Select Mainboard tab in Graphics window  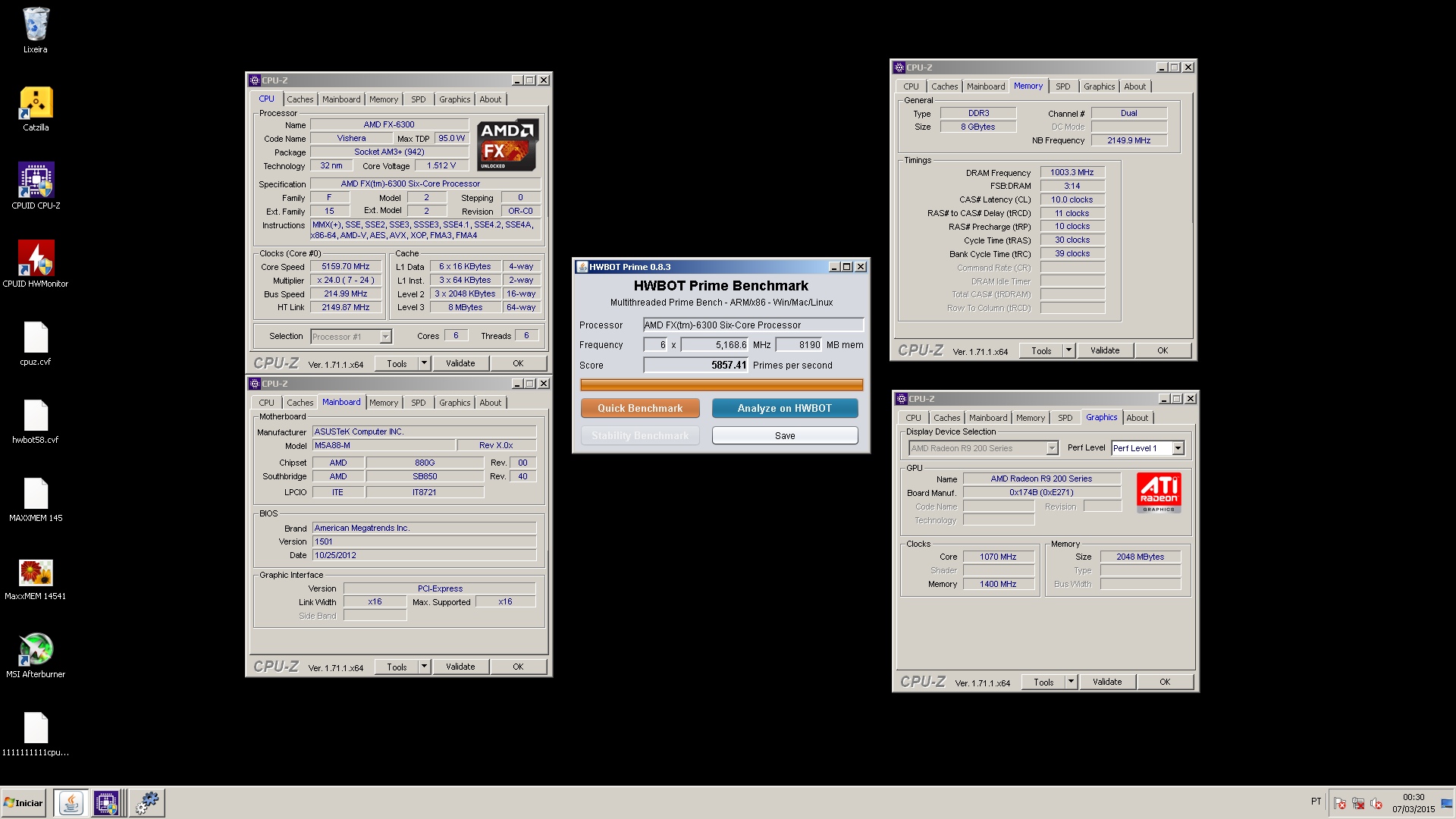click(x=988, y=418)
